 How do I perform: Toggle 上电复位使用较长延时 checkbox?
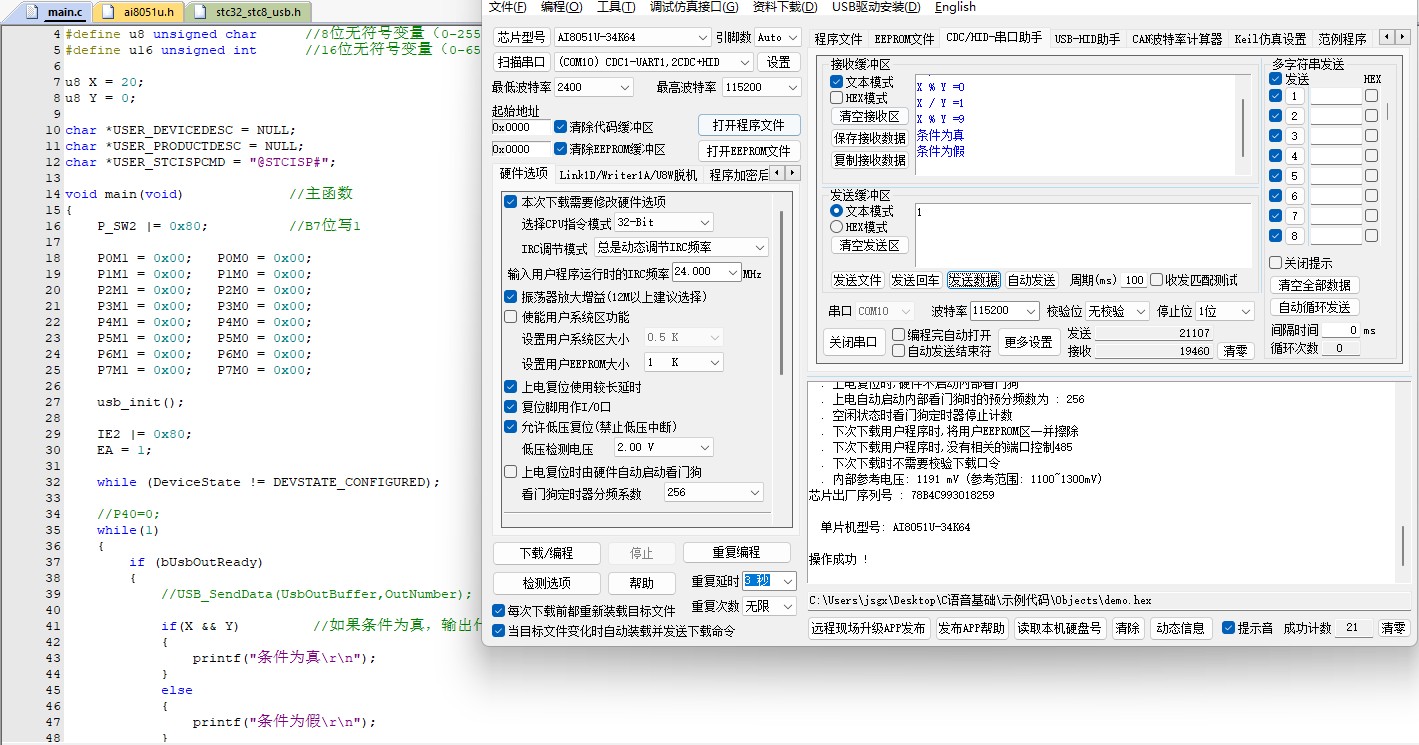(x=511, y=387)
